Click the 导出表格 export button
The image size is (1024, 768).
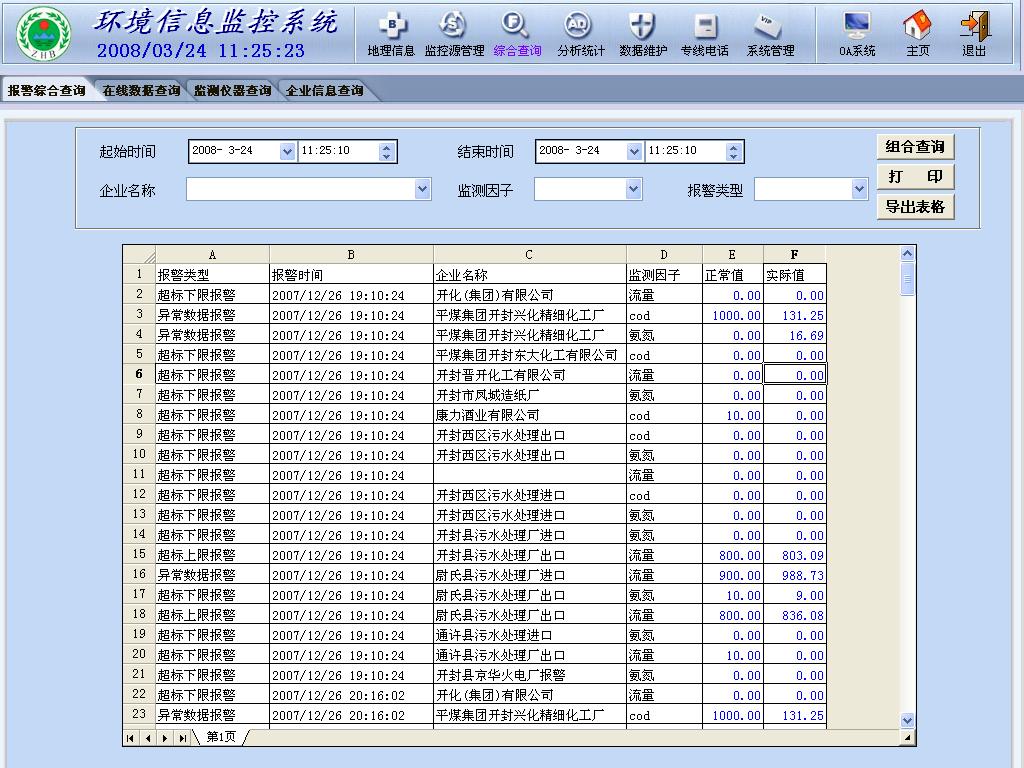(915, 207)
